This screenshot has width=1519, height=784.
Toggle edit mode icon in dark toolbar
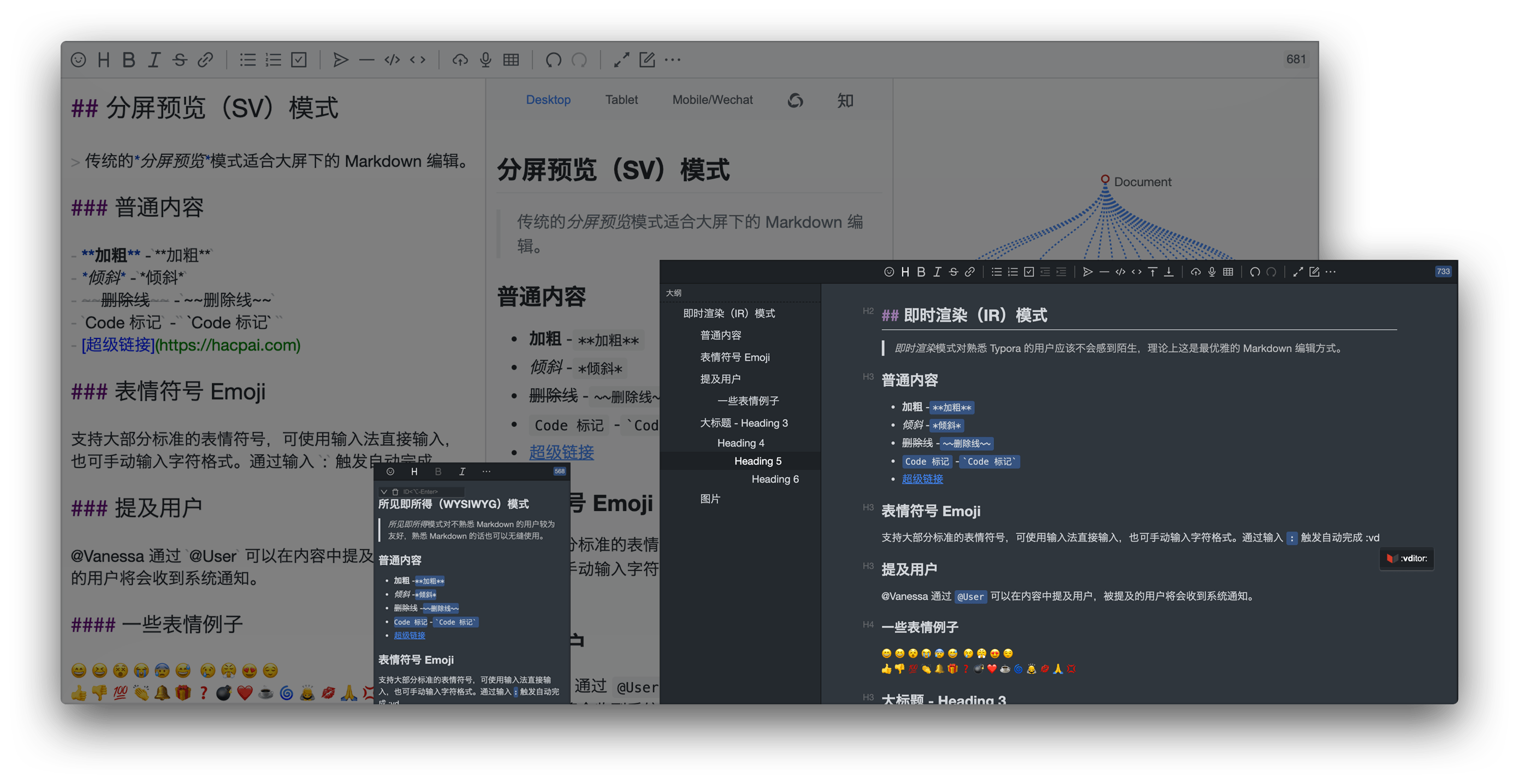1314,272
